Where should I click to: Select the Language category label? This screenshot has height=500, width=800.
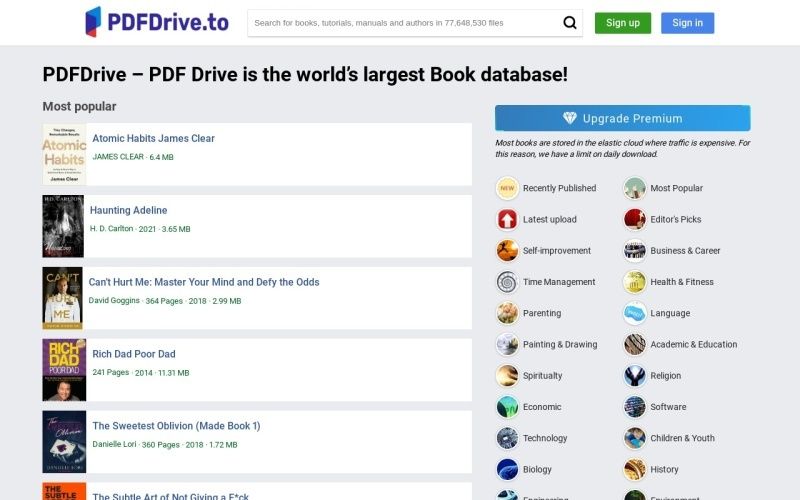(670, 313)
